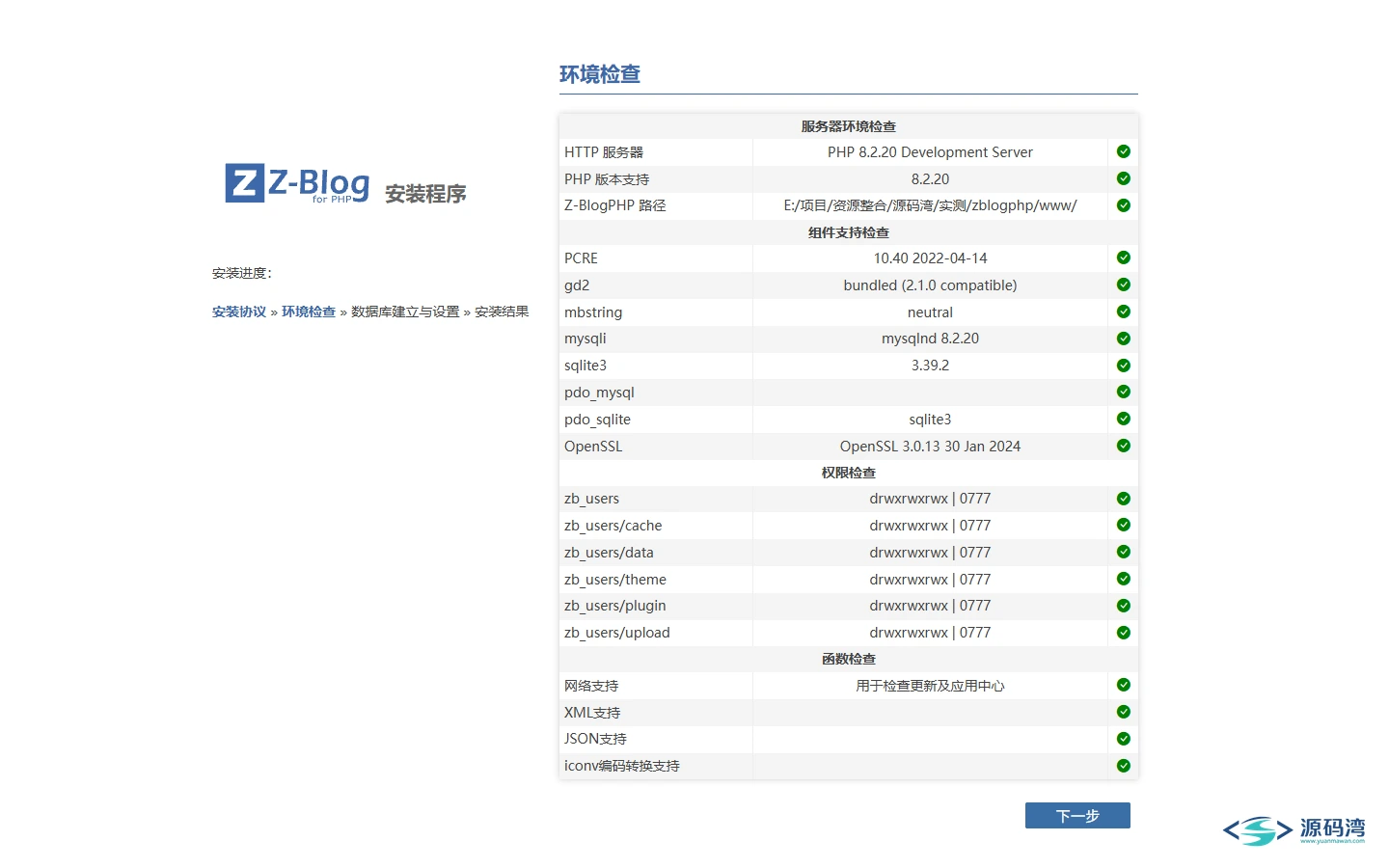Click the 函数检查 section header

tap(849, 659)
